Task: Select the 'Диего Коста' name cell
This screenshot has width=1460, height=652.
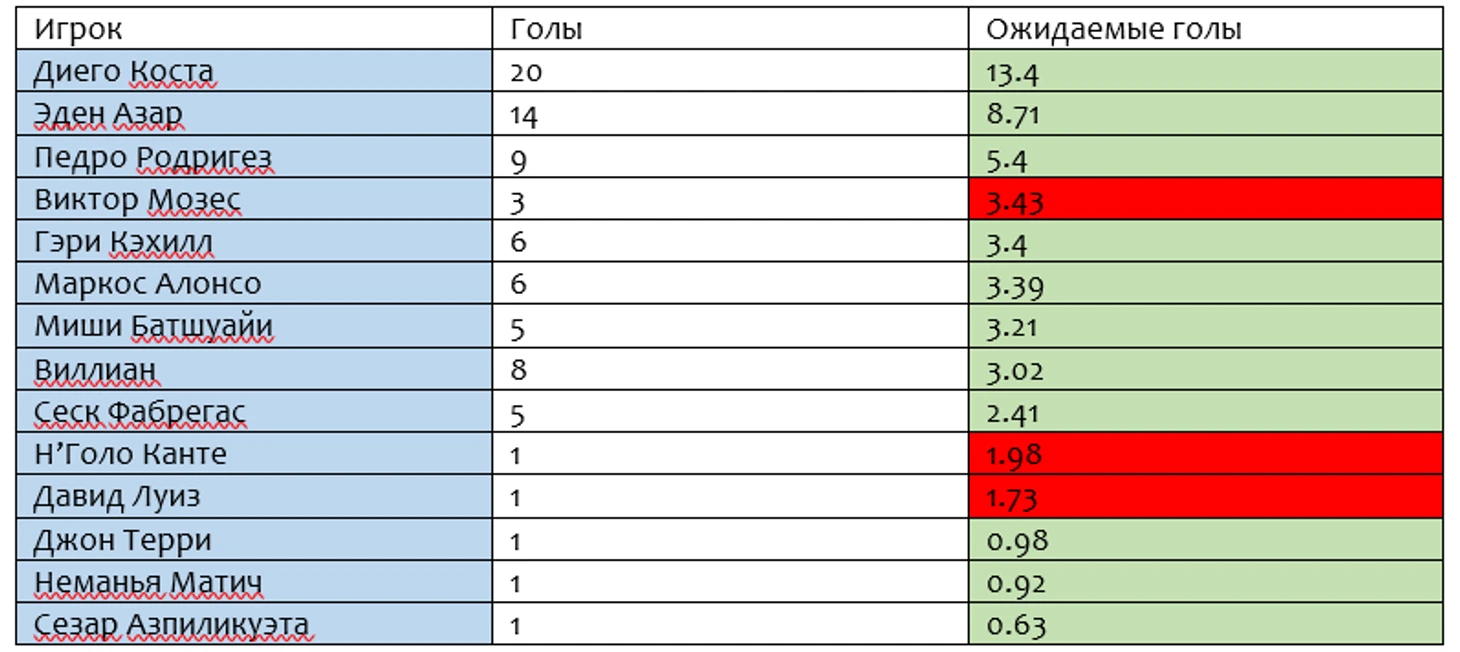Action: [x=253, y=72]
